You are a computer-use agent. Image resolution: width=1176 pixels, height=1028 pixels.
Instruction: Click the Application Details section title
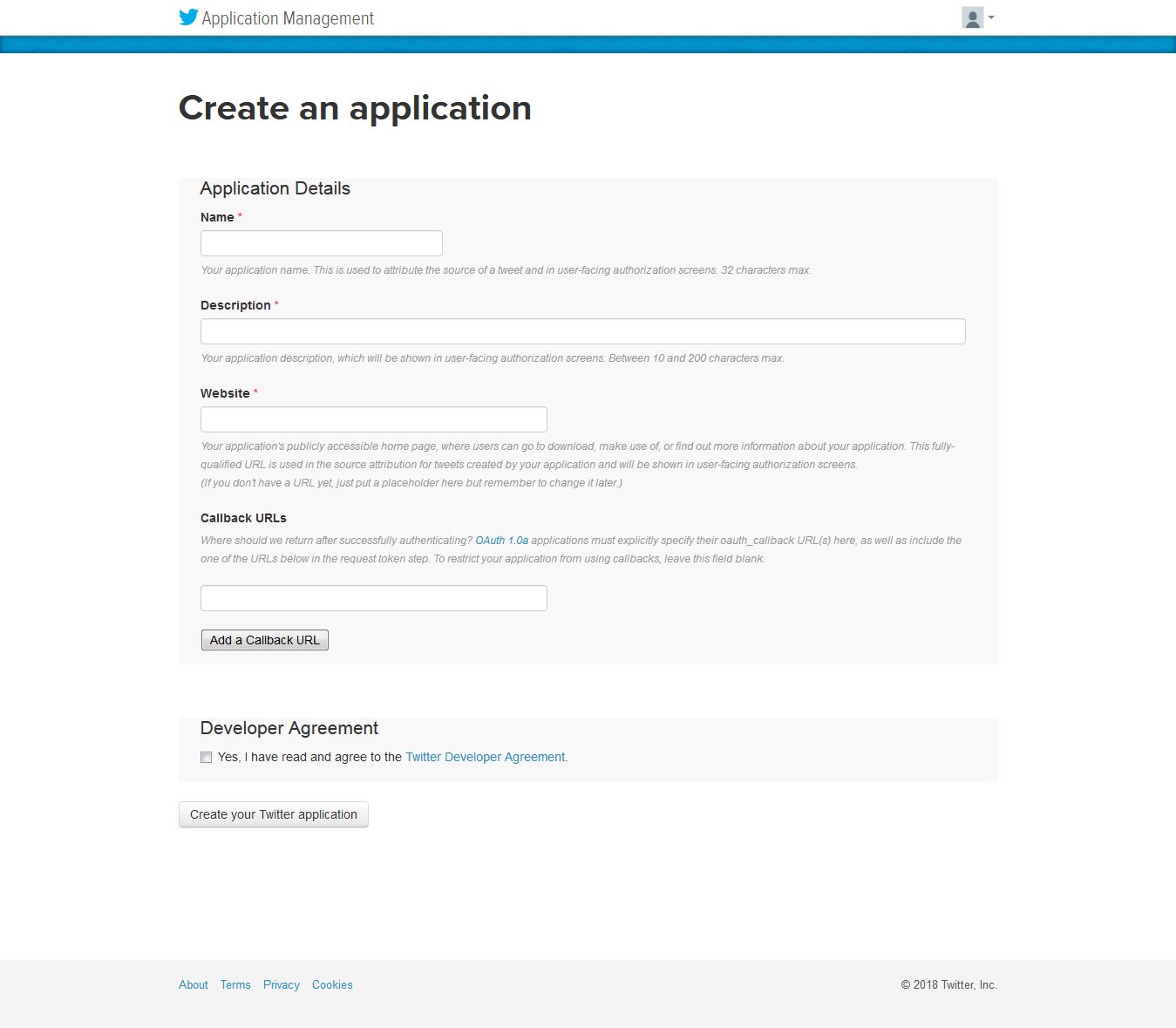pos(275,188)
